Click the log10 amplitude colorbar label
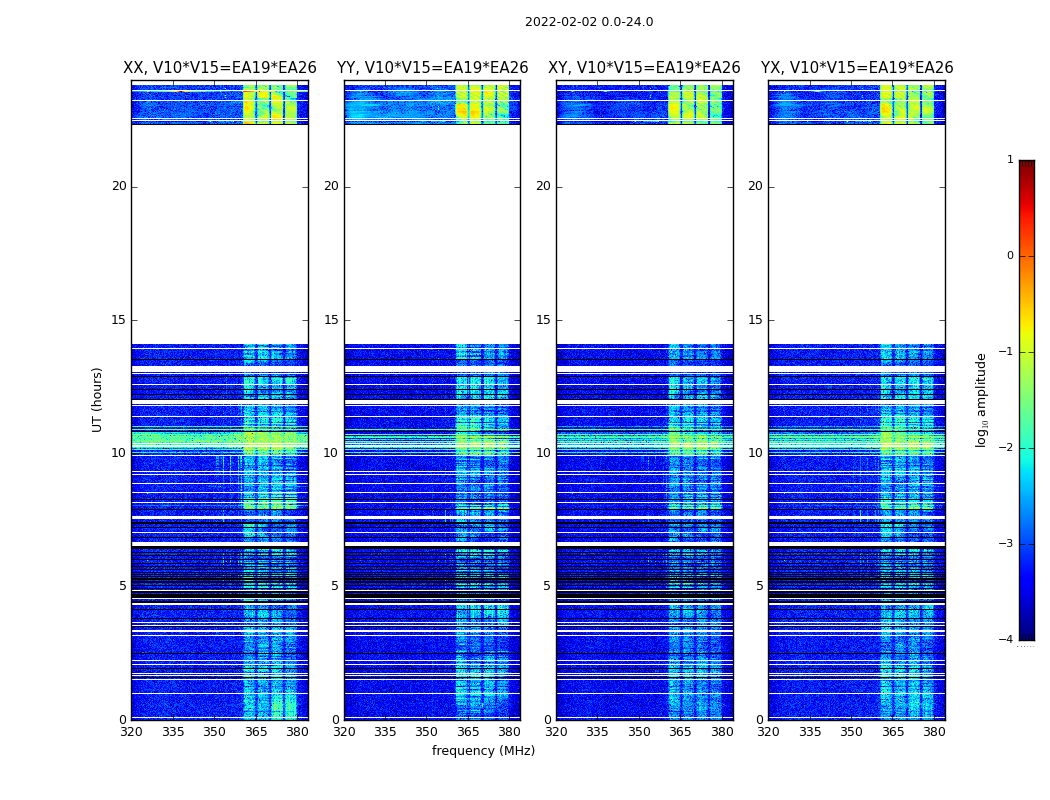The height and width of the screenshot is (800, 1050). point(981,400)
